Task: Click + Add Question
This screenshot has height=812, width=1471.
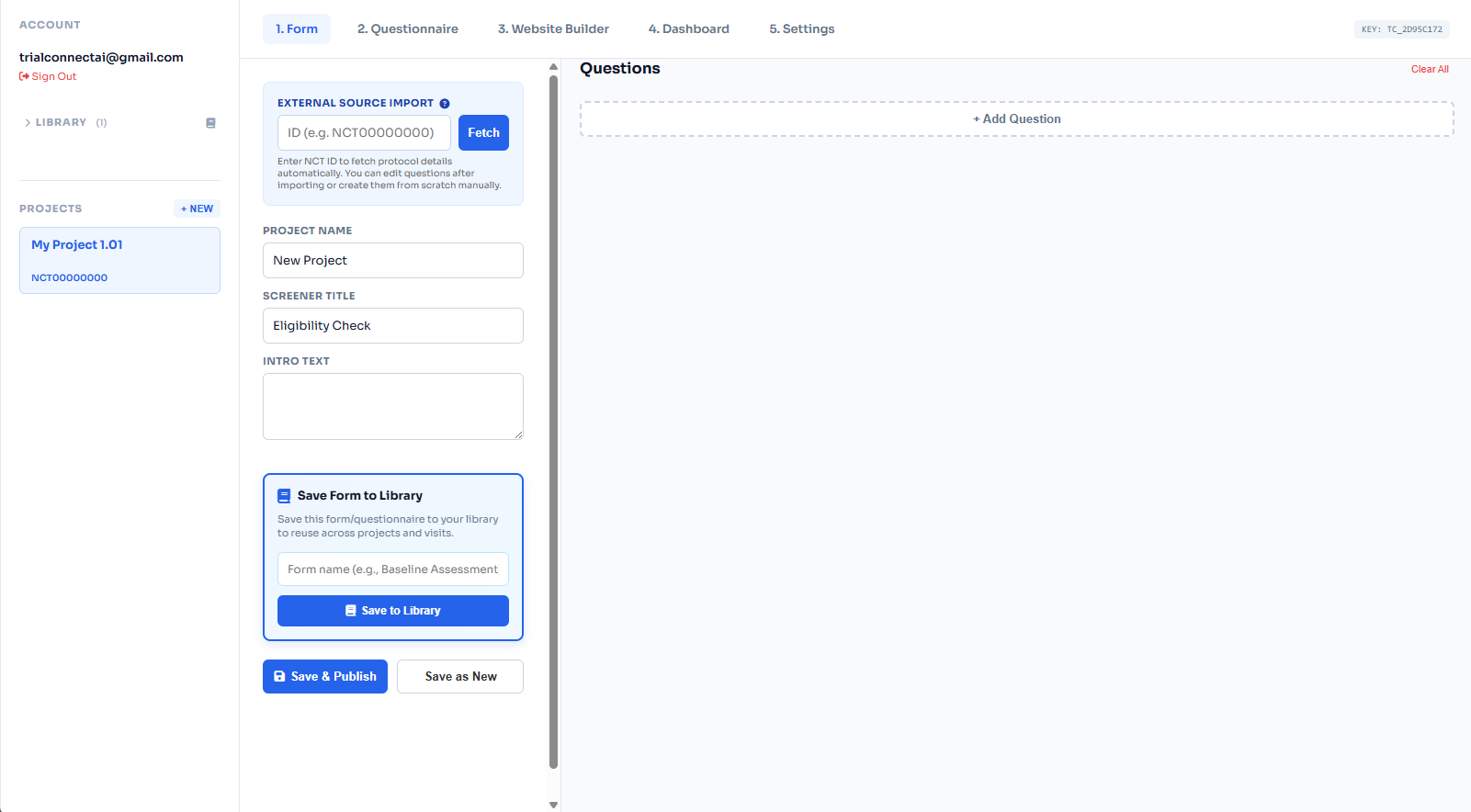Action: pos(1017,119)
